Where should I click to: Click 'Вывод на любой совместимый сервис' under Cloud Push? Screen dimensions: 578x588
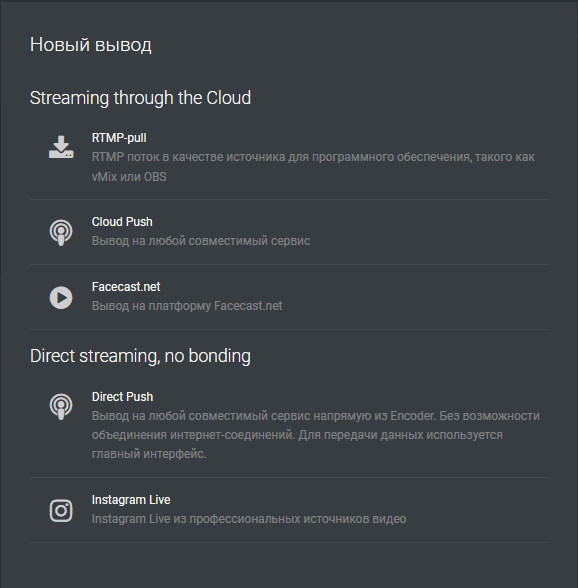click(201, 241)
